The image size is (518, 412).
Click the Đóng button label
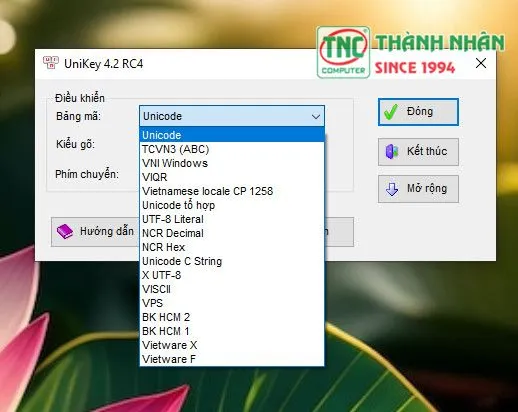420,111
